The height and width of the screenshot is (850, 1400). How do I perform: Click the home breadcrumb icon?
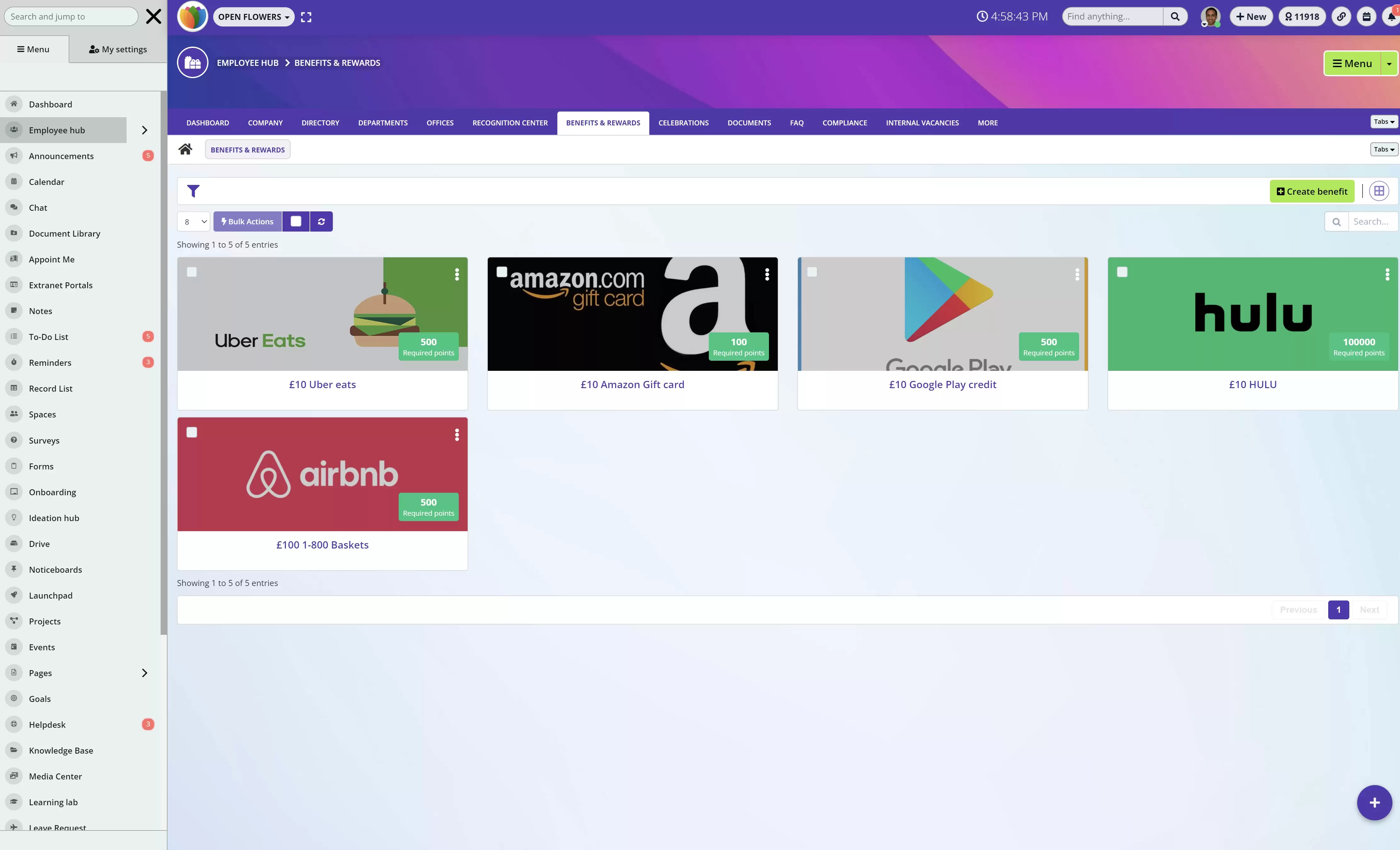(185, 150)
